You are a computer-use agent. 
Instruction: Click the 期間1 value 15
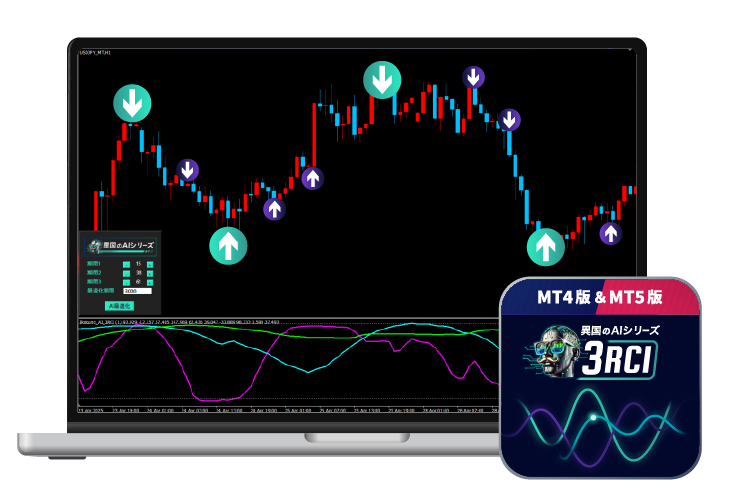(x=138, y=264)
